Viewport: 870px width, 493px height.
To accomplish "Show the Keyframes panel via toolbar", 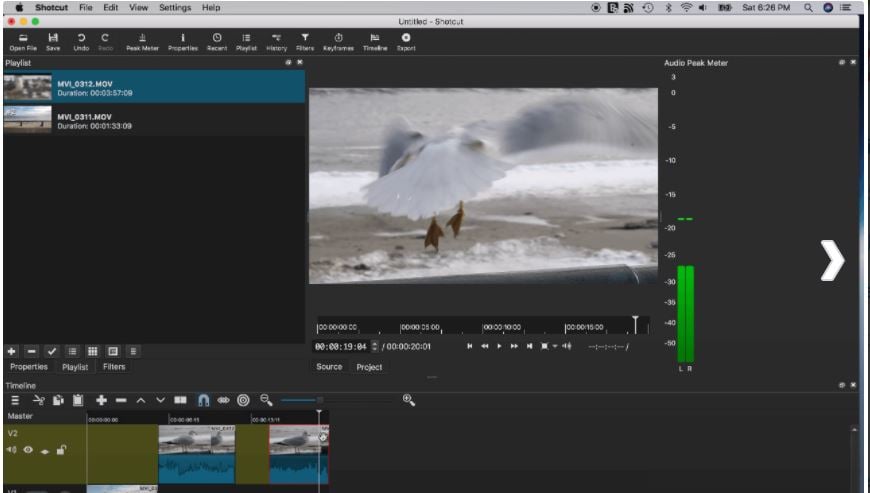I will 338,40.
